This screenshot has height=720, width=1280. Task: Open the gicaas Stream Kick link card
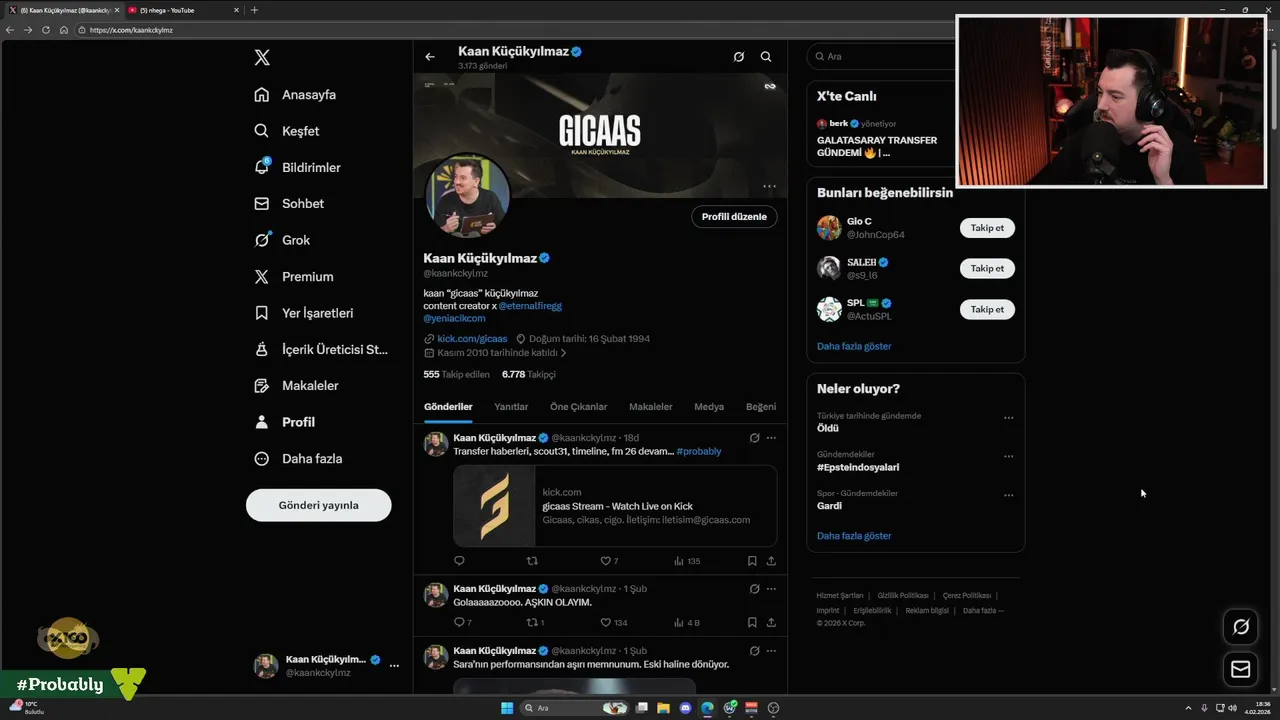click(615, 506)
